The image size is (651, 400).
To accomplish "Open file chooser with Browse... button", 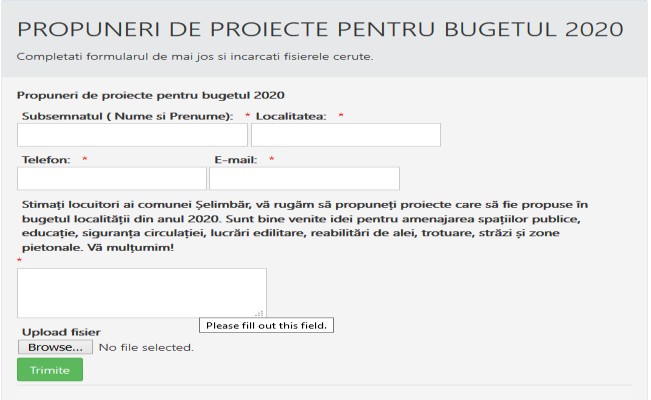I will pyautogui.click(x=55, y=347).
